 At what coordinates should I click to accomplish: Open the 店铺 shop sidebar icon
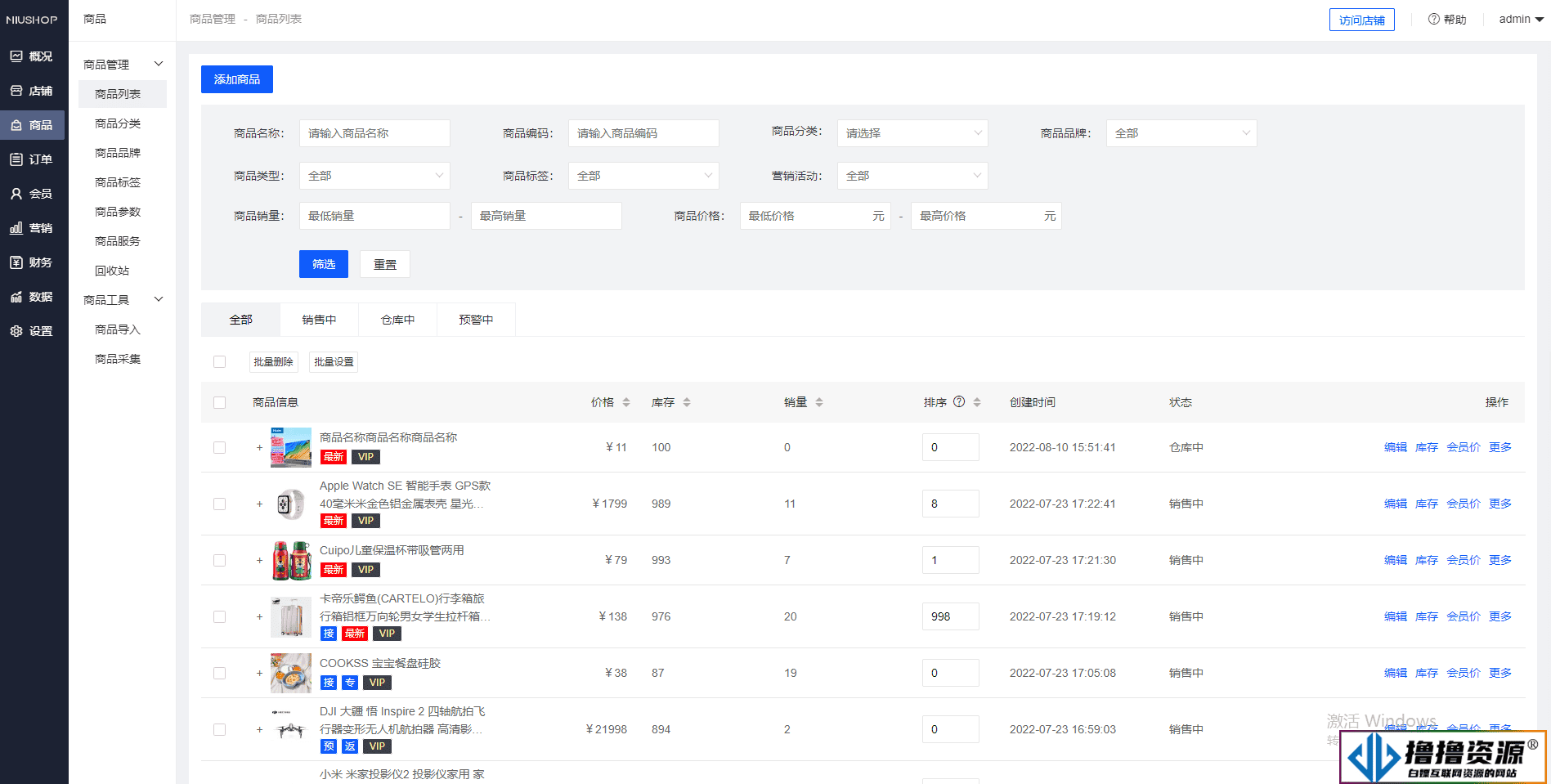(16, 91)
